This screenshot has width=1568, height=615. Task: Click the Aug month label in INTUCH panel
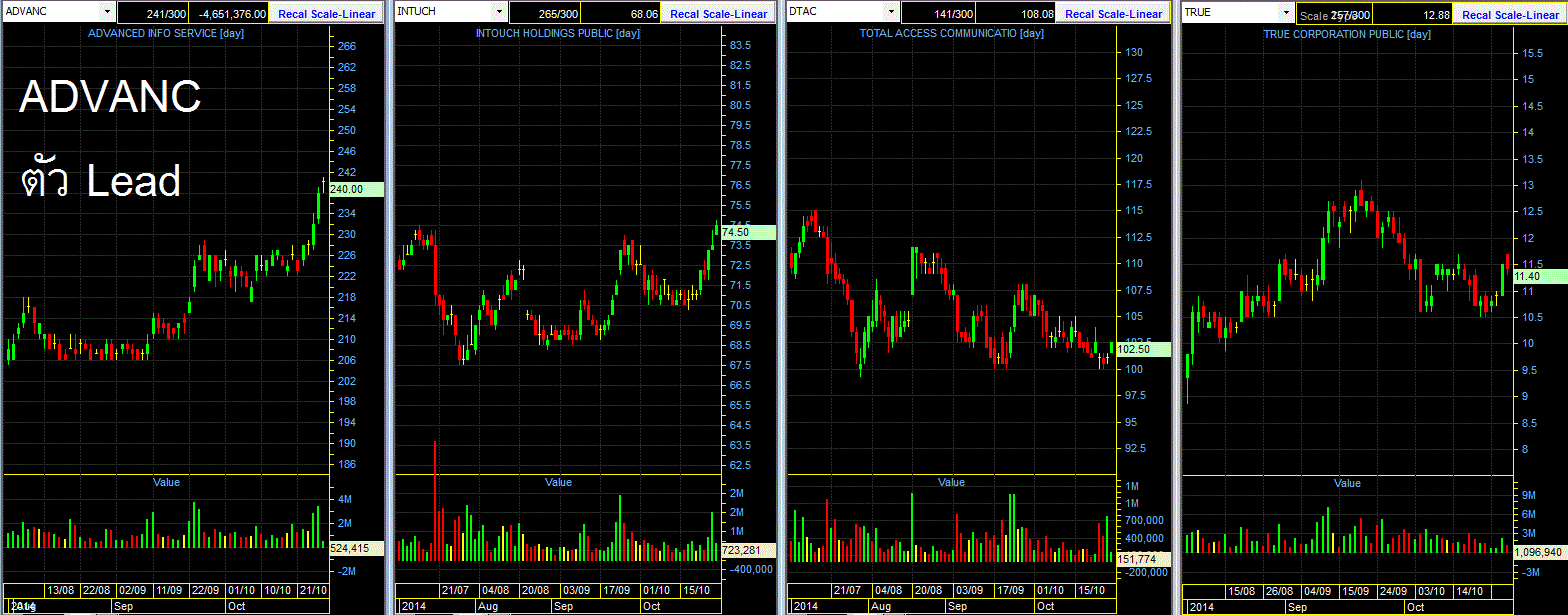(x=488, y=606)
